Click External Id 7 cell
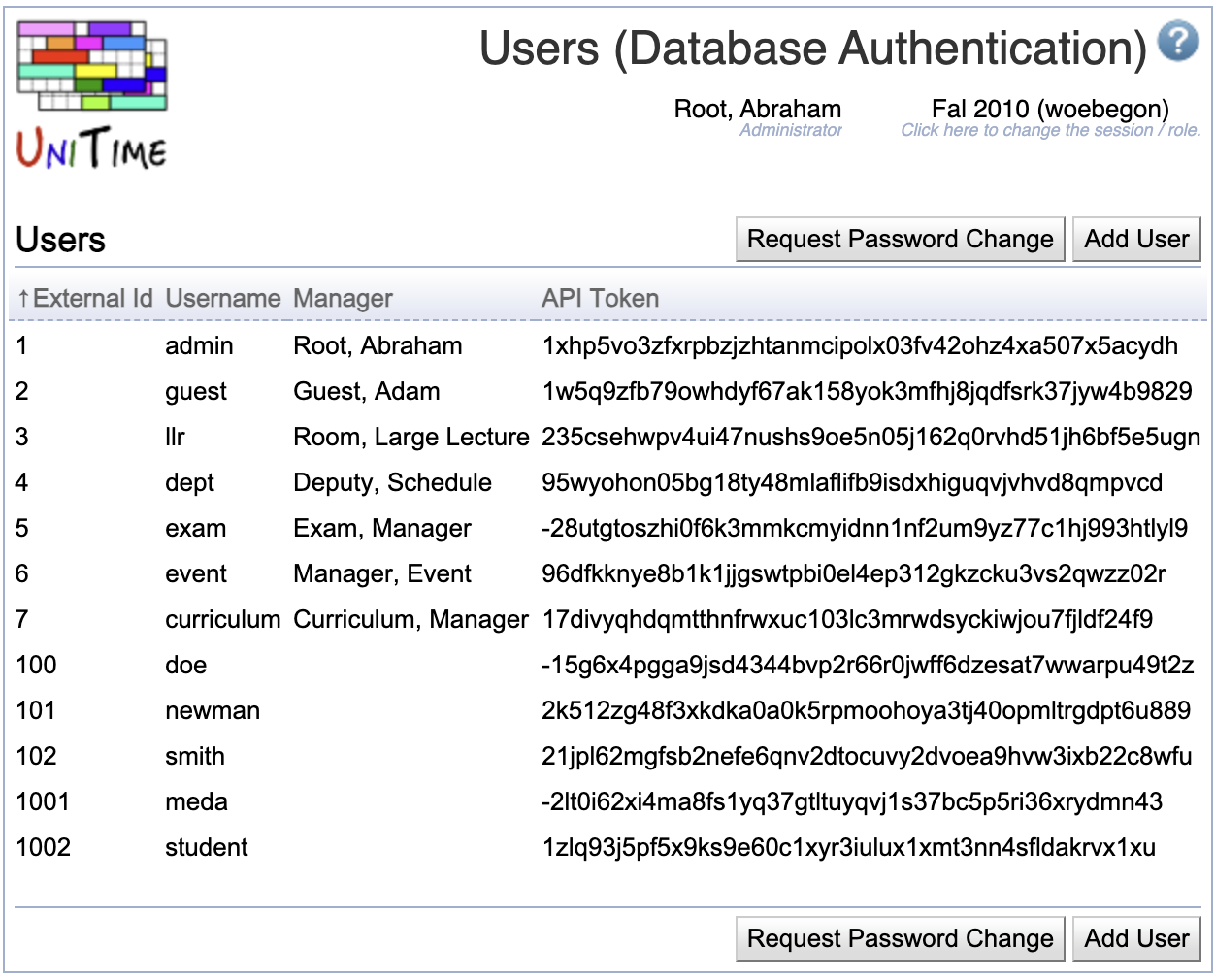 [22, 620]
